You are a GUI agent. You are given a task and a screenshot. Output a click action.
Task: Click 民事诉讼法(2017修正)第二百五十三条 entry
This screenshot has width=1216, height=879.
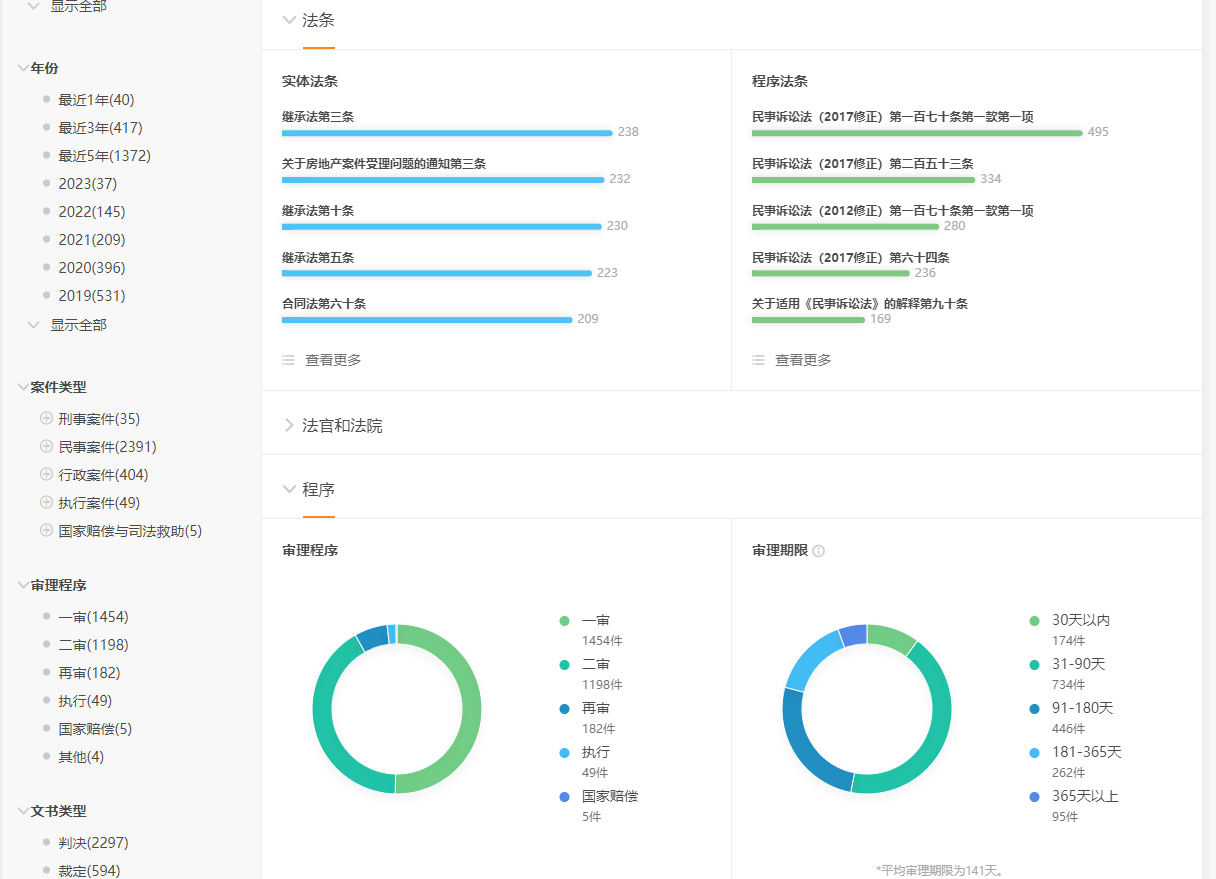tap(863, 163)
